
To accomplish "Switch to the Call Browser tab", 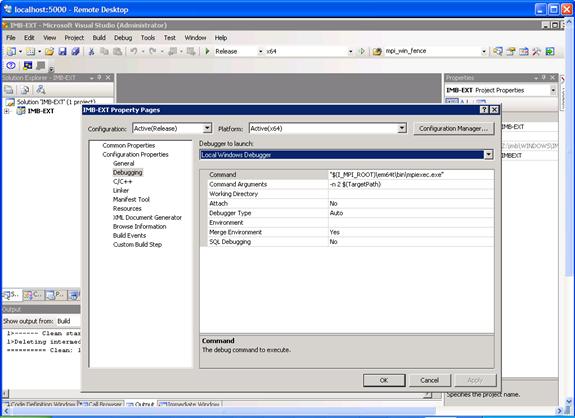I will 101,404.
